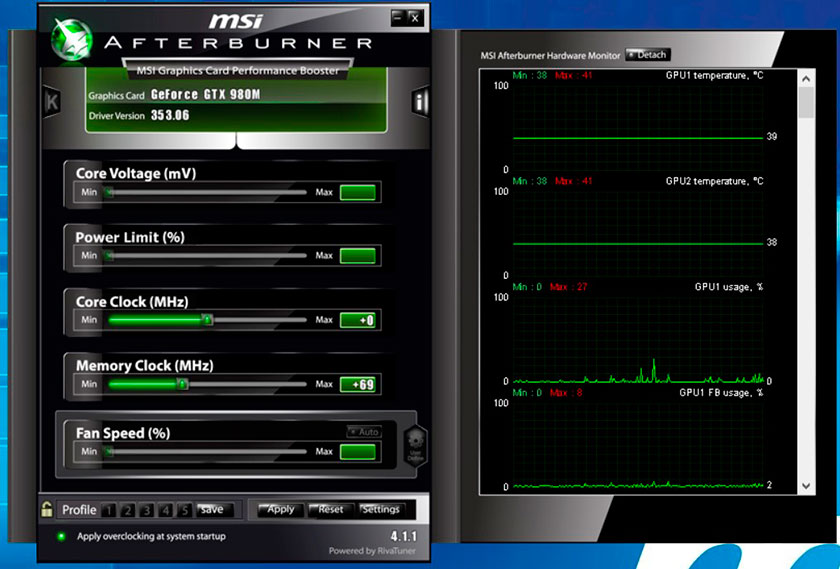Click the hardware monitor scrollbar thumb

[806, 102]
